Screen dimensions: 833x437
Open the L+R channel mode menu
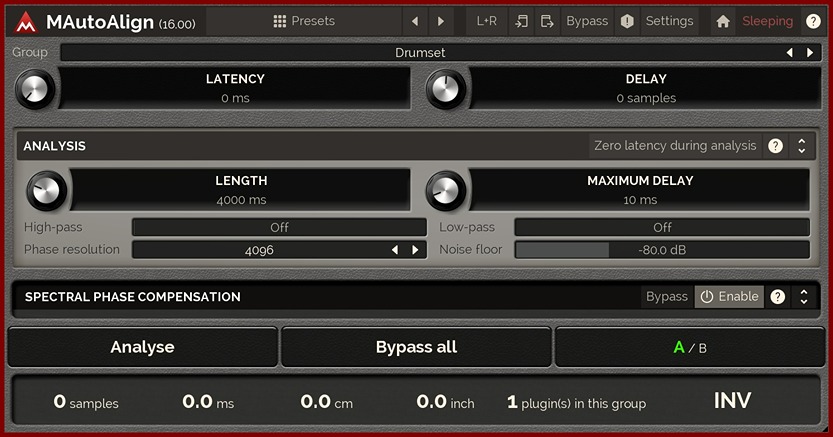click(x=486, y=21)
